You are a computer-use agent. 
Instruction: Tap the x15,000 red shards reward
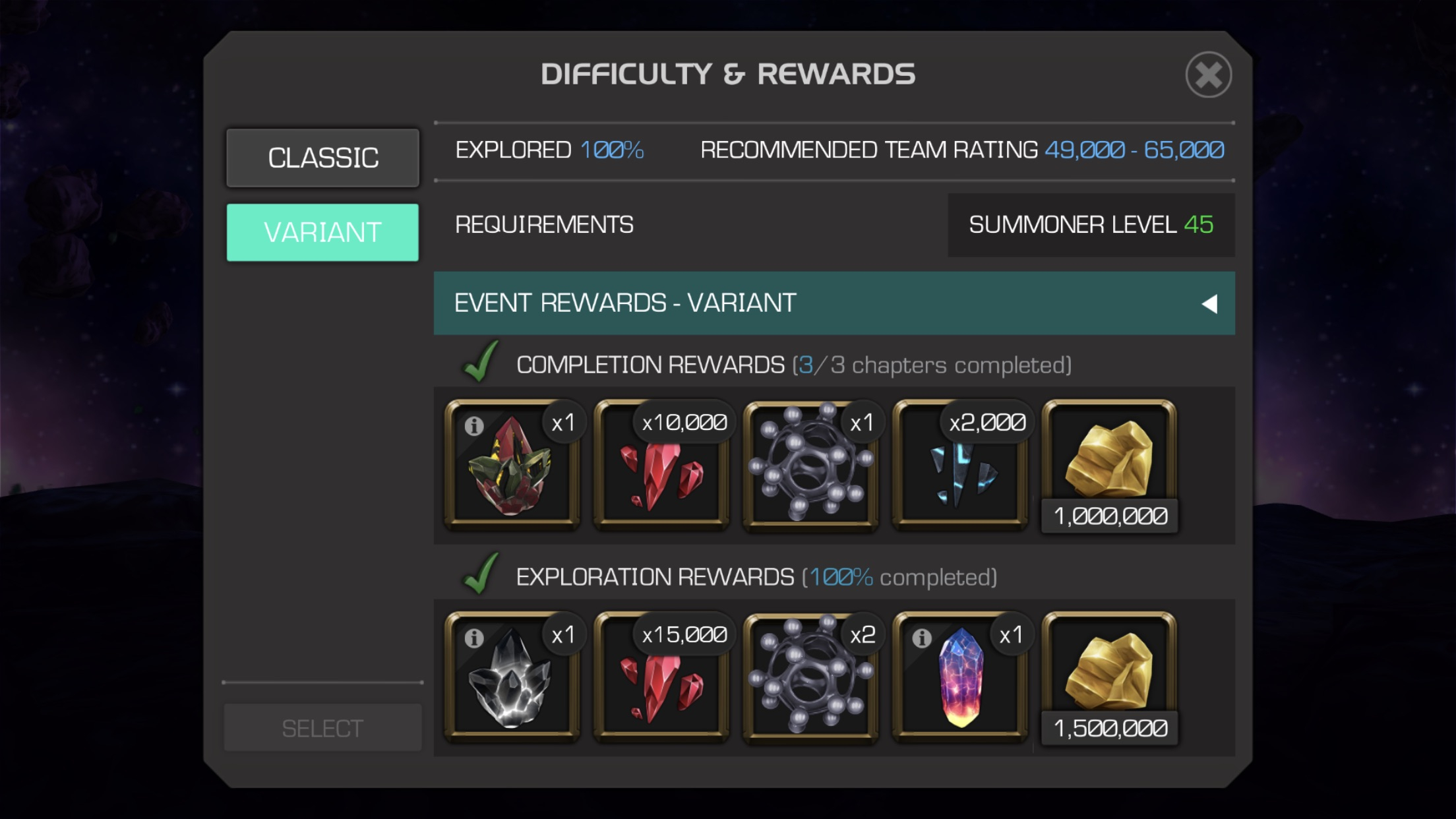[662, 678]
